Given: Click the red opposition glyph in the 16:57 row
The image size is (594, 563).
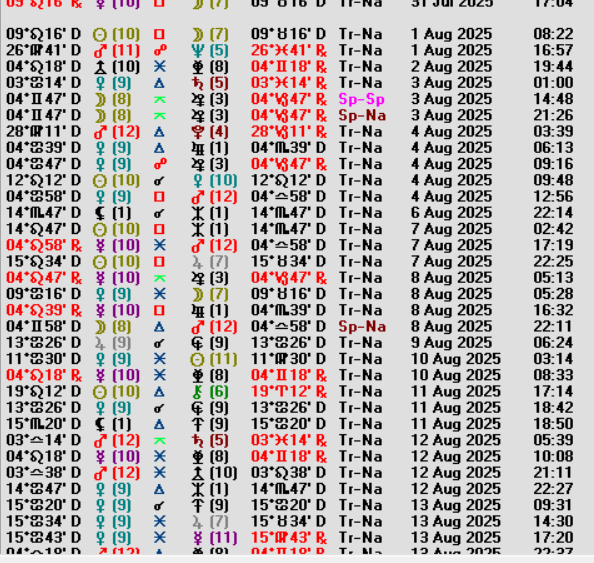Looking at the screenshot, I should [x=159, y=50].
